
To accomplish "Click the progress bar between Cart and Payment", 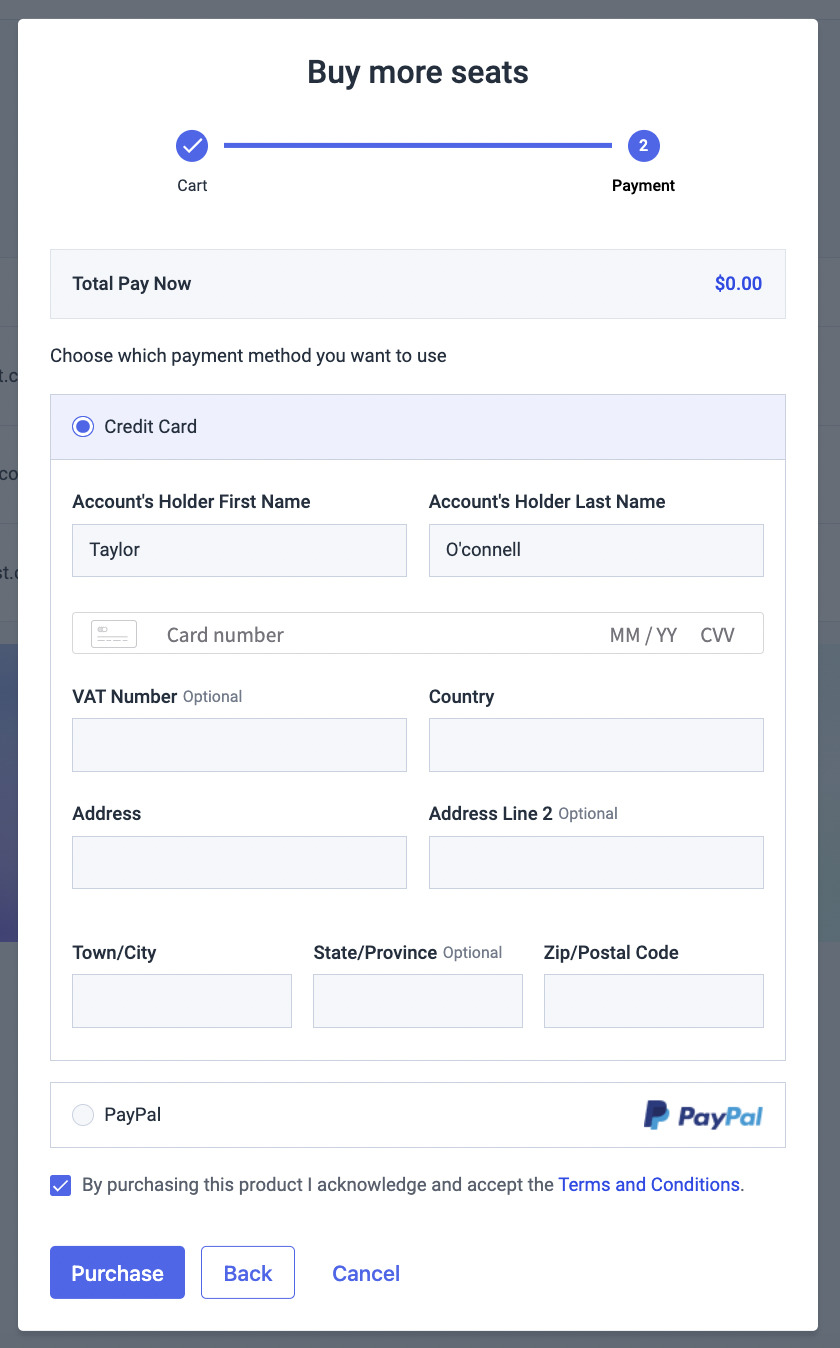I will [418, 146].
